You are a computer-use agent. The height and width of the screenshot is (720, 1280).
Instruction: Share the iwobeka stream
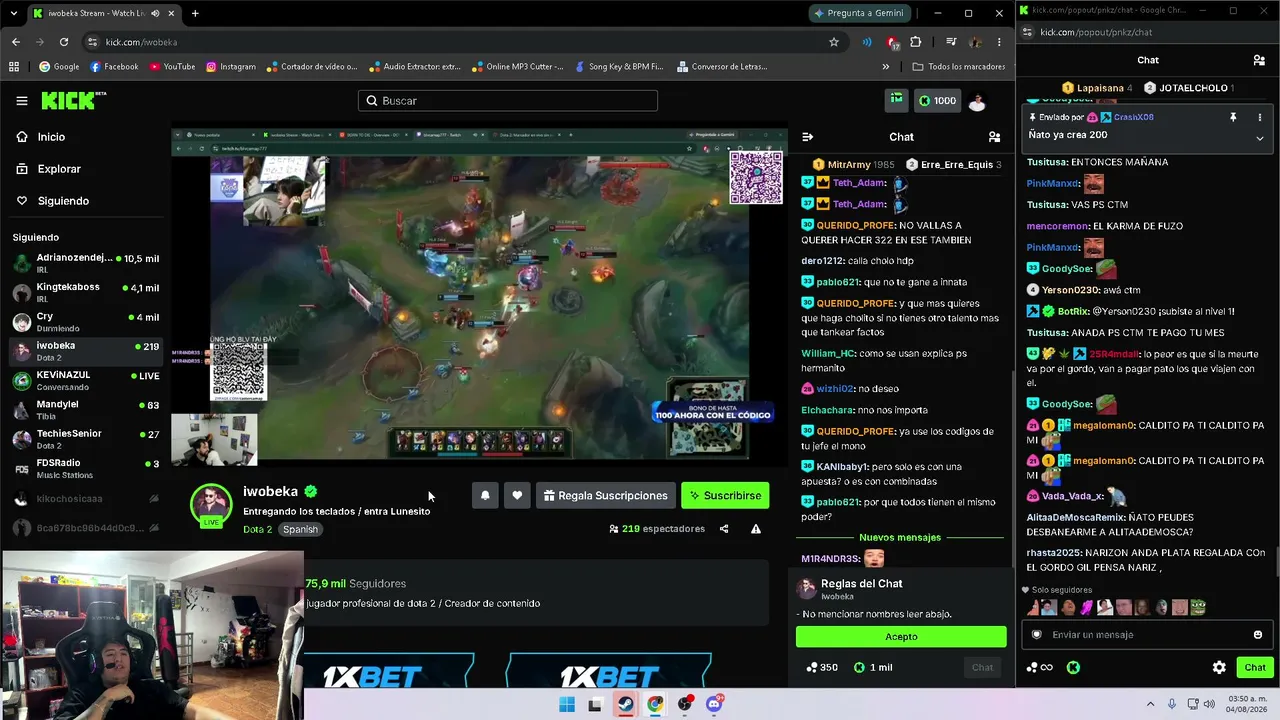[724, 529]
